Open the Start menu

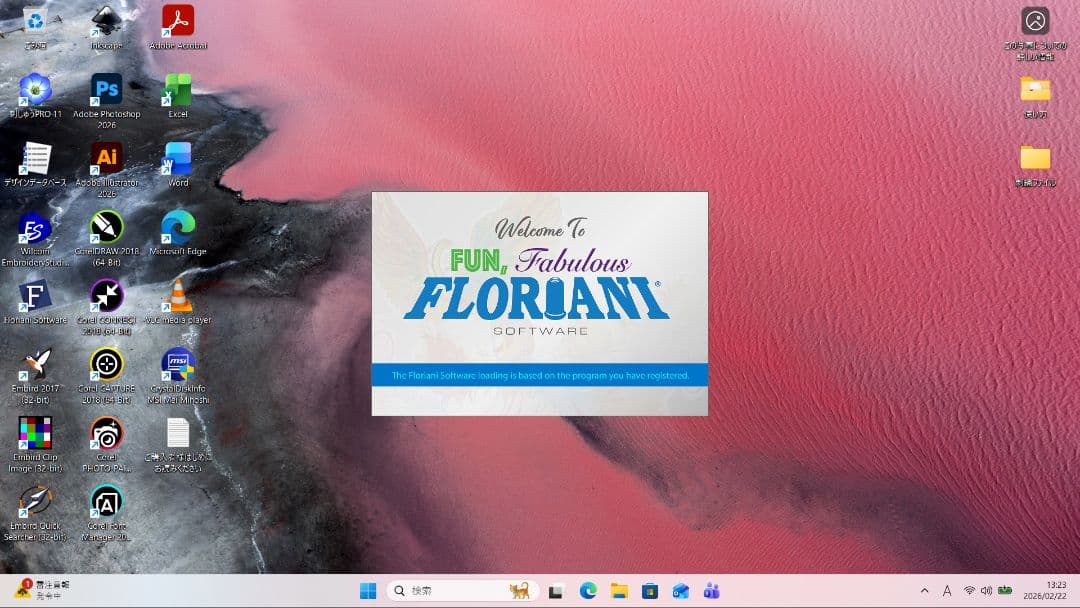coord(367,590)
